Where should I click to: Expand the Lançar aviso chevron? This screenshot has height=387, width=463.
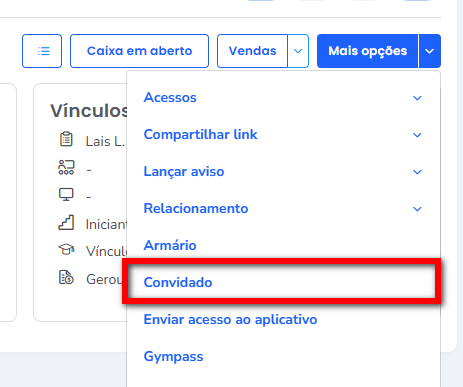[417, 172]
